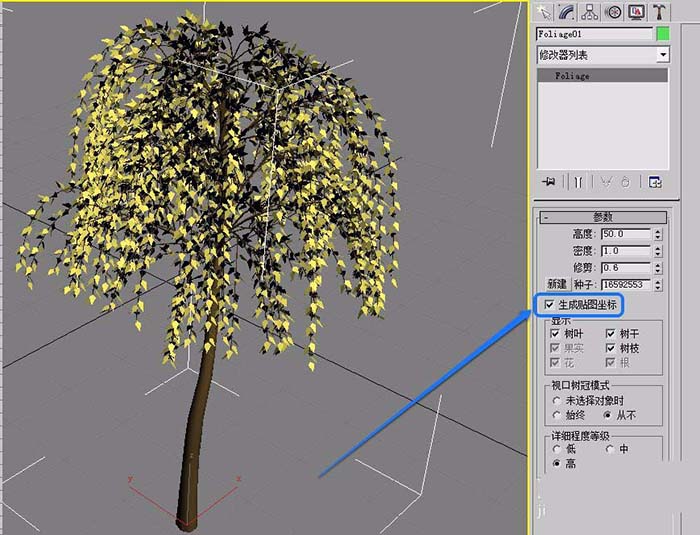
Task: Toggle the 根 display checkbox
Action: (x=611, y=362)
